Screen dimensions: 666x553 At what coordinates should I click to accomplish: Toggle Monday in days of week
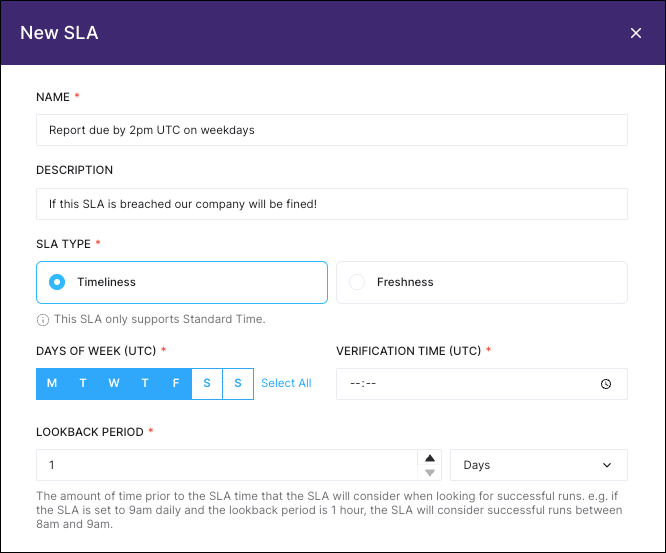(52, 384)
